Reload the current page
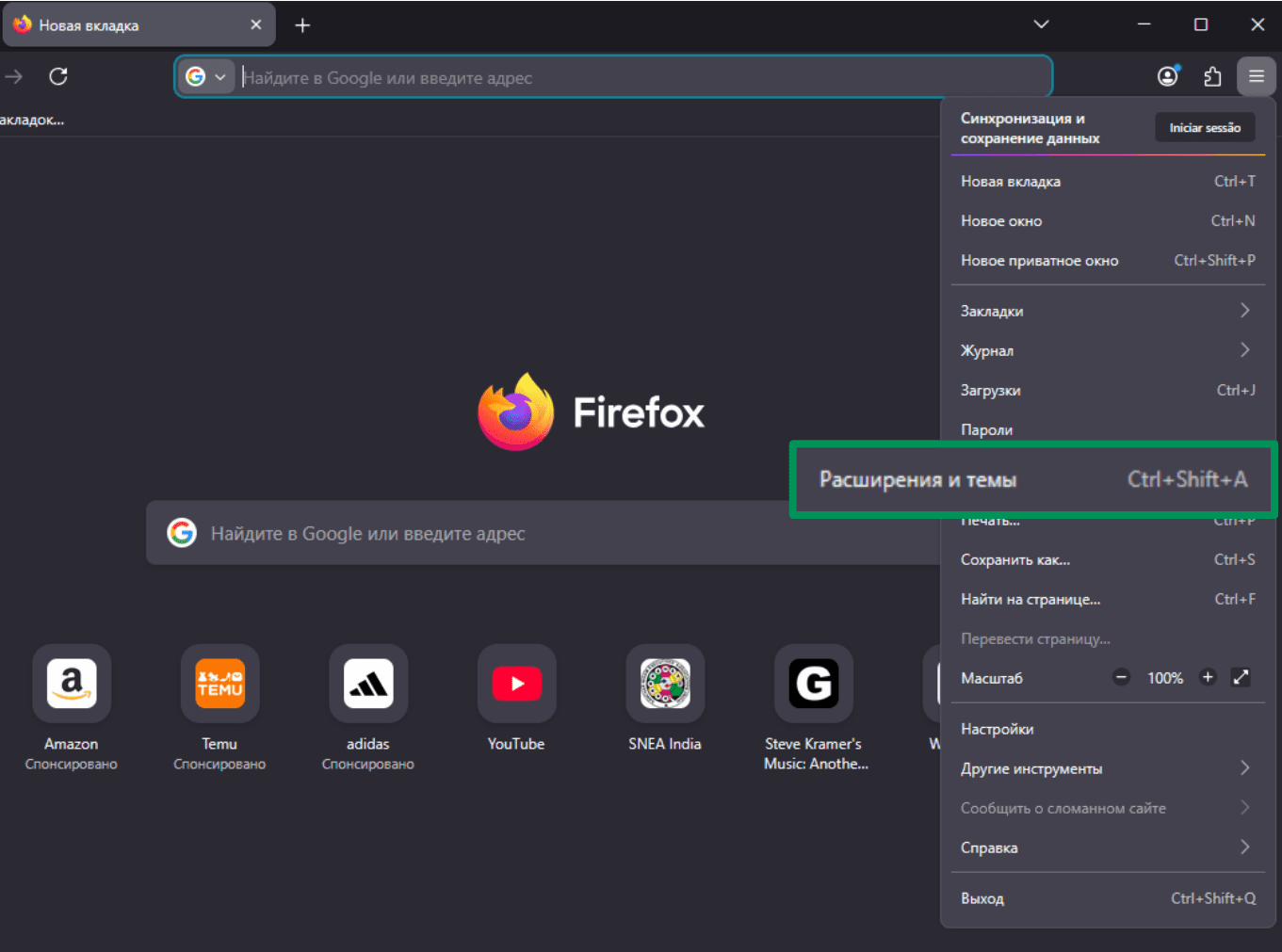 (x=58, y=76)
